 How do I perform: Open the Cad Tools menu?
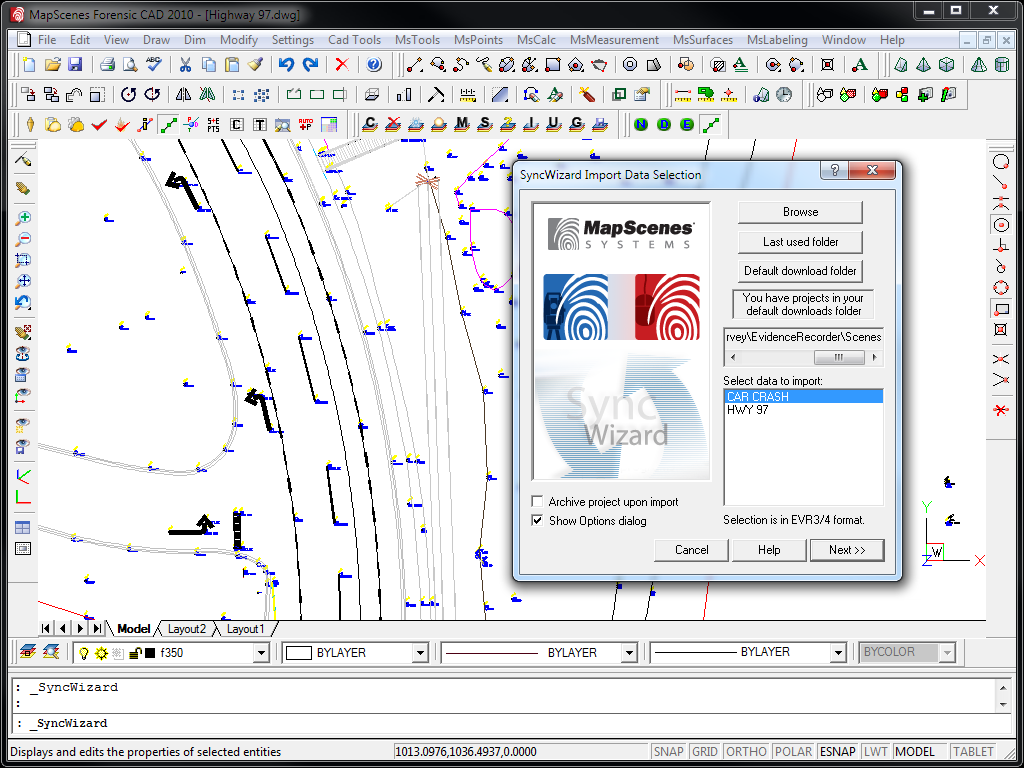[x=355, y=40]
